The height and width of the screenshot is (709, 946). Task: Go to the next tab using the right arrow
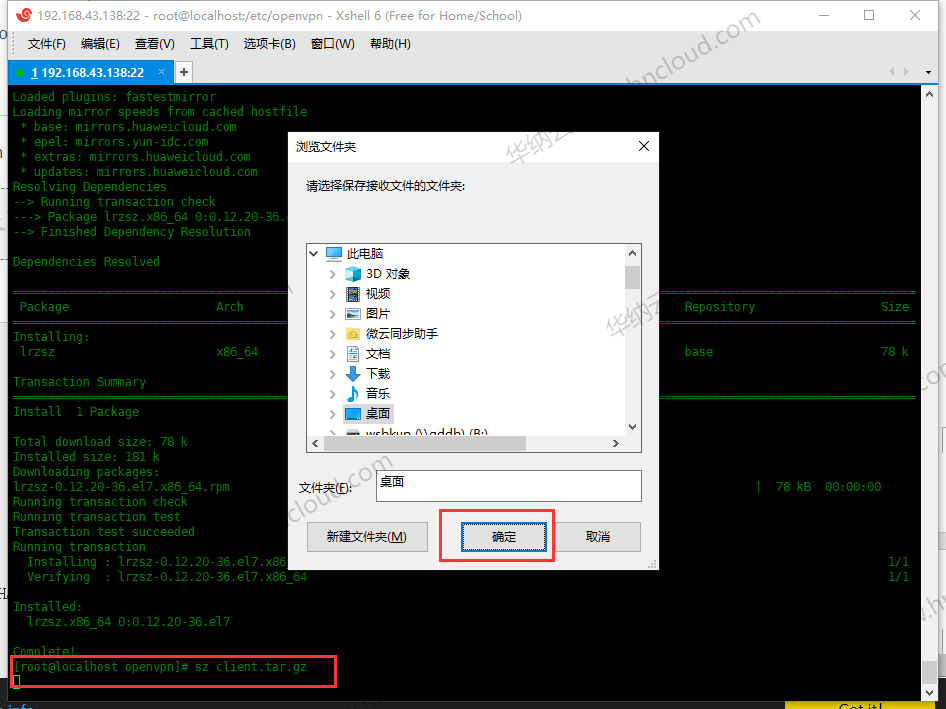906,72
